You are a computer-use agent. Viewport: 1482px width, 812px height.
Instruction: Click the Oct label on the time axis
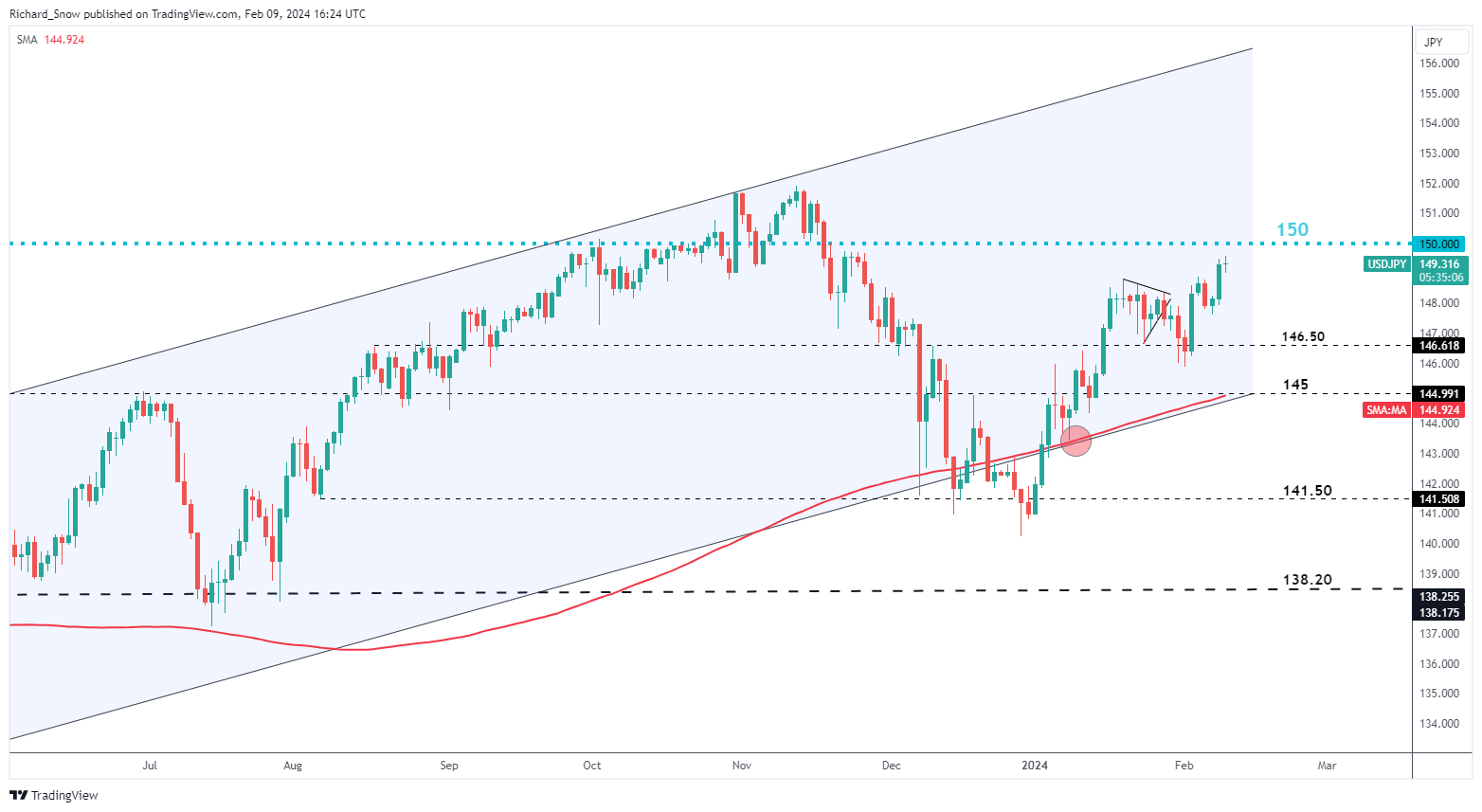(x=592, y=766)
